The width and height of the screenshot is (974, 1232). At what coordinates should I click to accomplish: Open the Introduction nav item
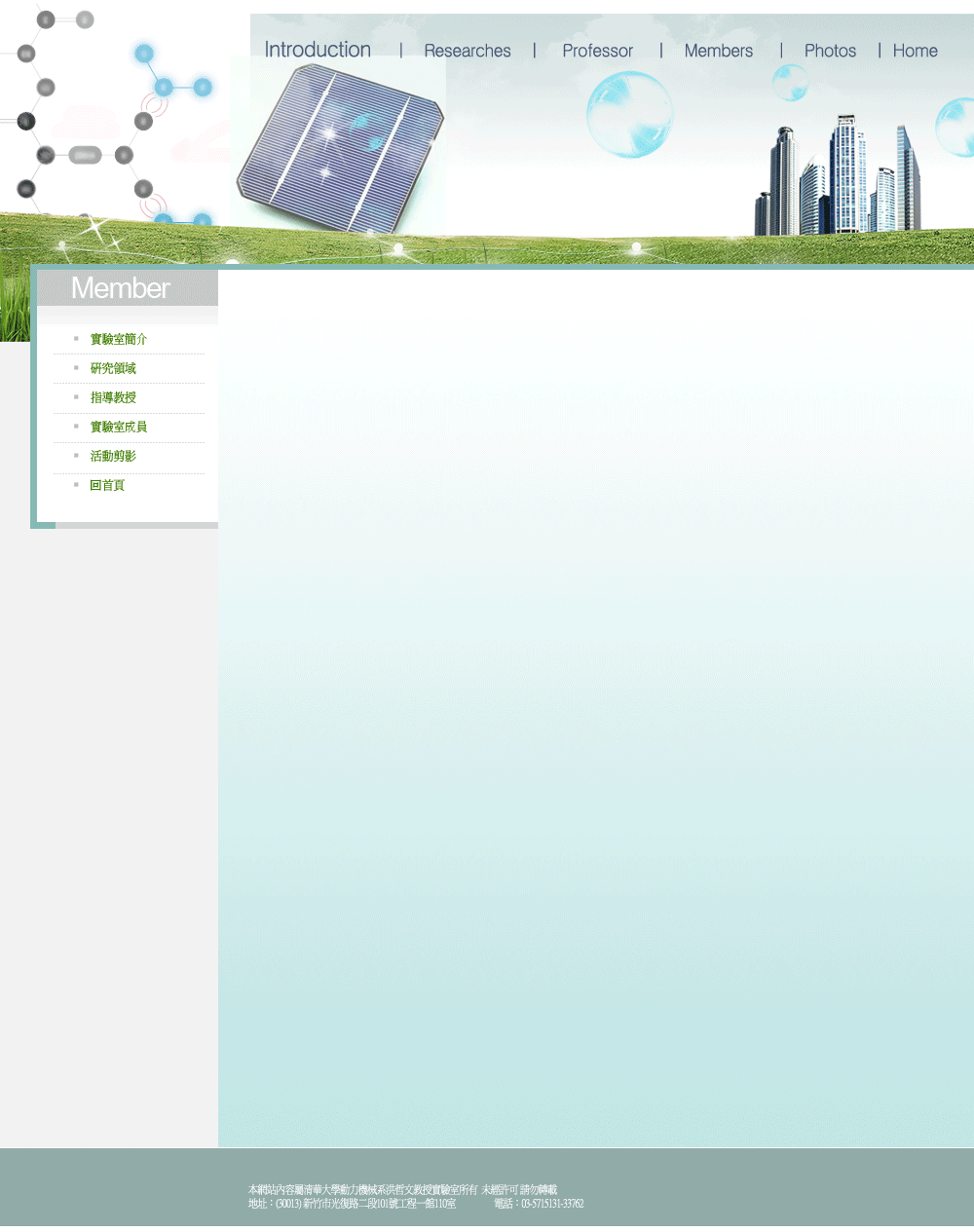(318, 50)
